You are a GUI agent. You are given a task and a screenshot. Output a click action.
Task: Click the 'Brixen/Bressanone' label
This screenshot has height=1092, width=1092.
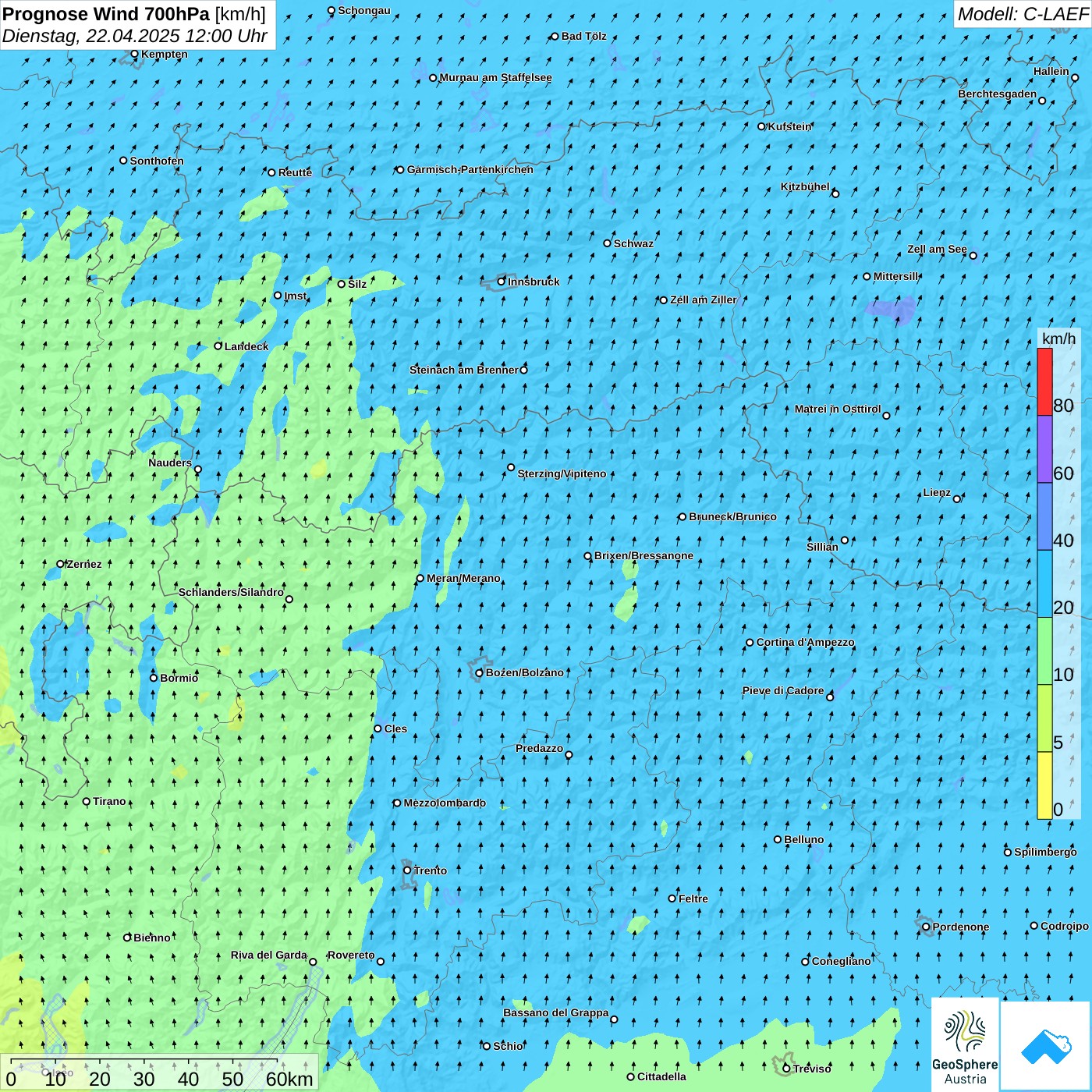coord(643,555)
